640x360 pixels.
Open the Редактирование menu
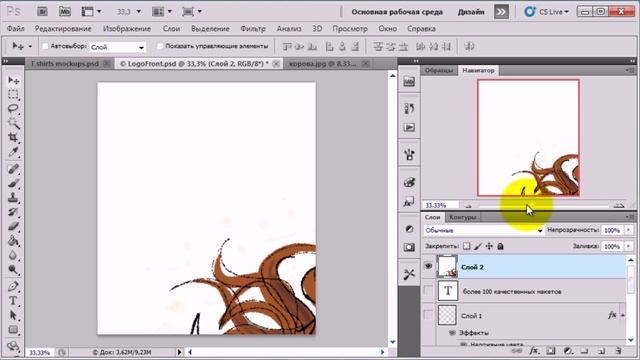coord(63,29)
